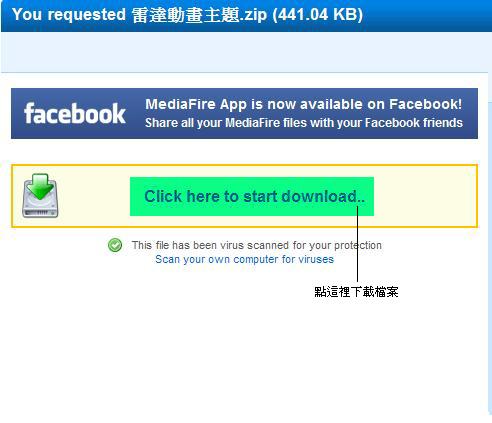The width and height of the screenshot is (492, 423).
Task: Click the 點這裡下載檔案 annotation label
Action: click(356, 292)
